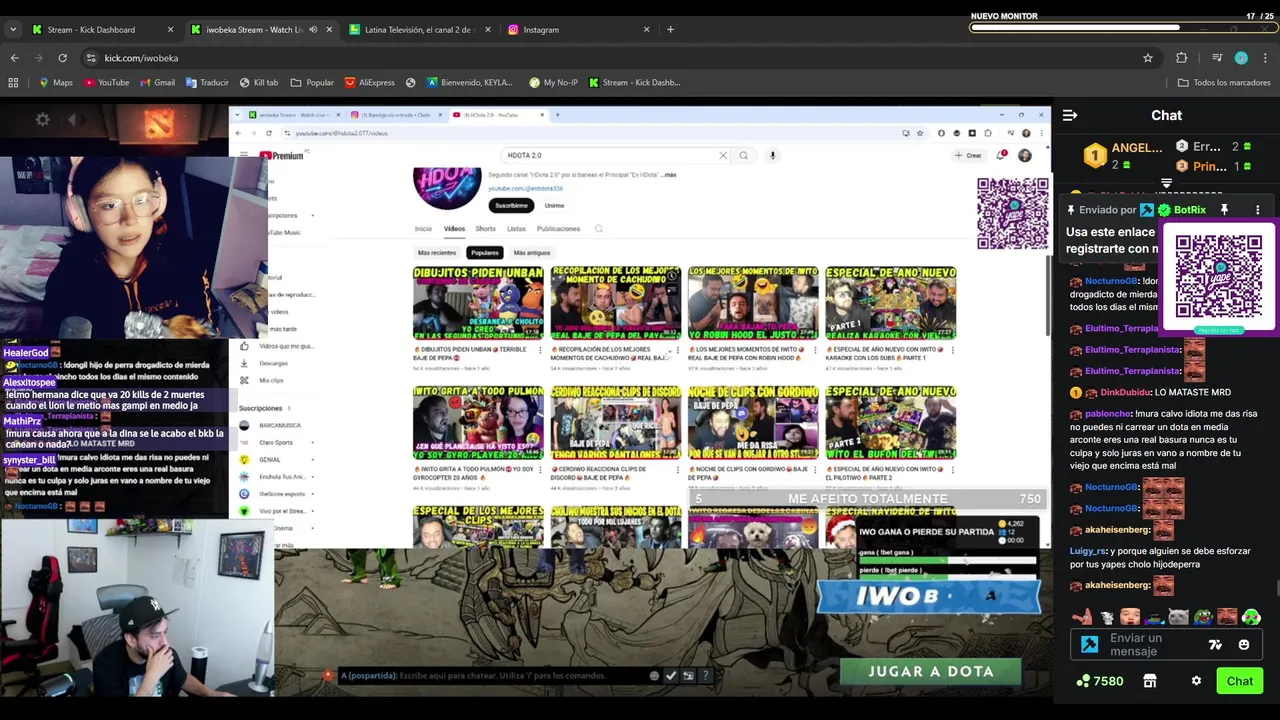Open the Chrome three-dot menu
This screenshot has height=720, width=1280.
click(x=1265, y=58)
